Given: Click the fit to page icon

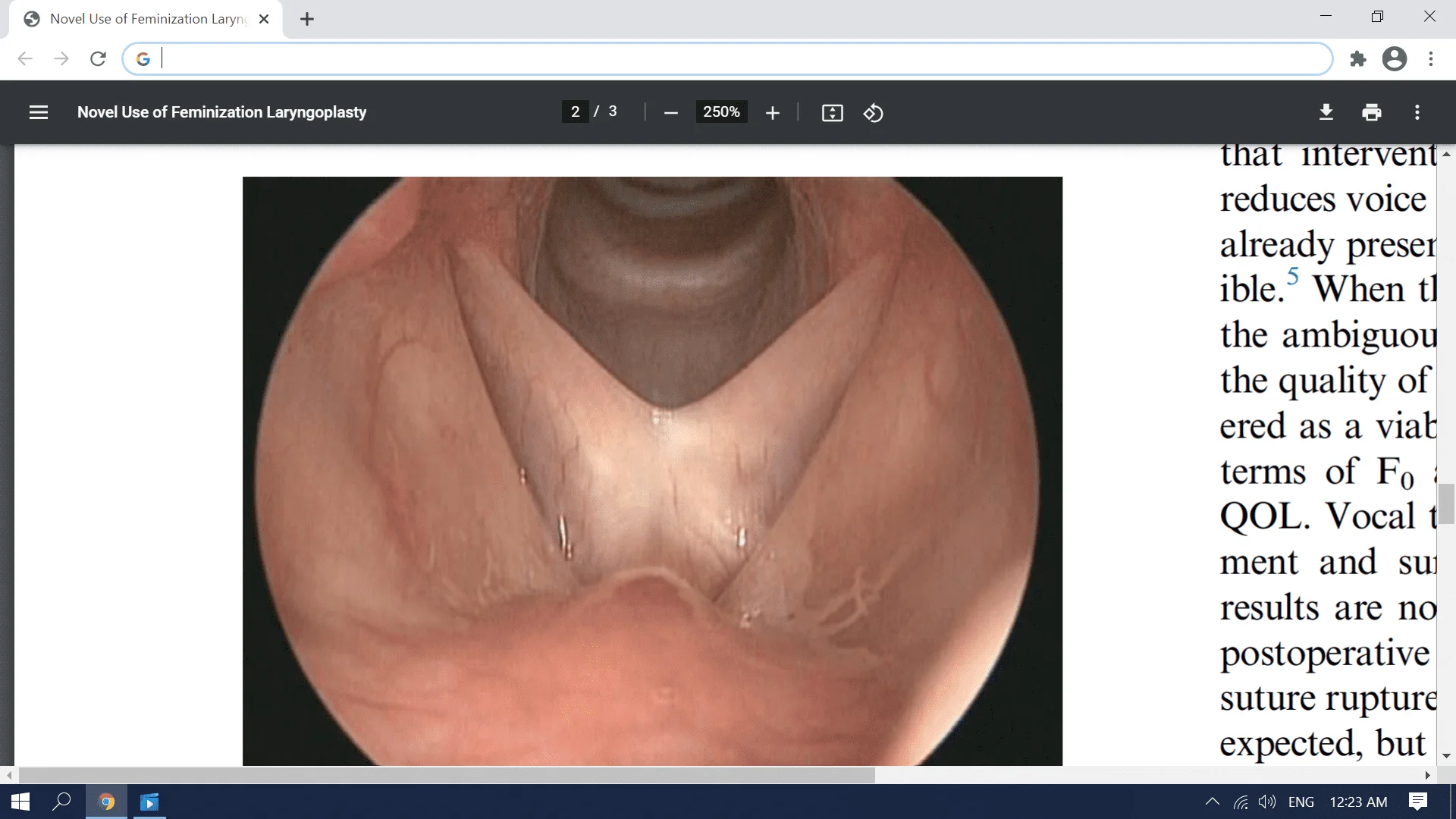Looking at the screenshot, I should click(832, 113).
